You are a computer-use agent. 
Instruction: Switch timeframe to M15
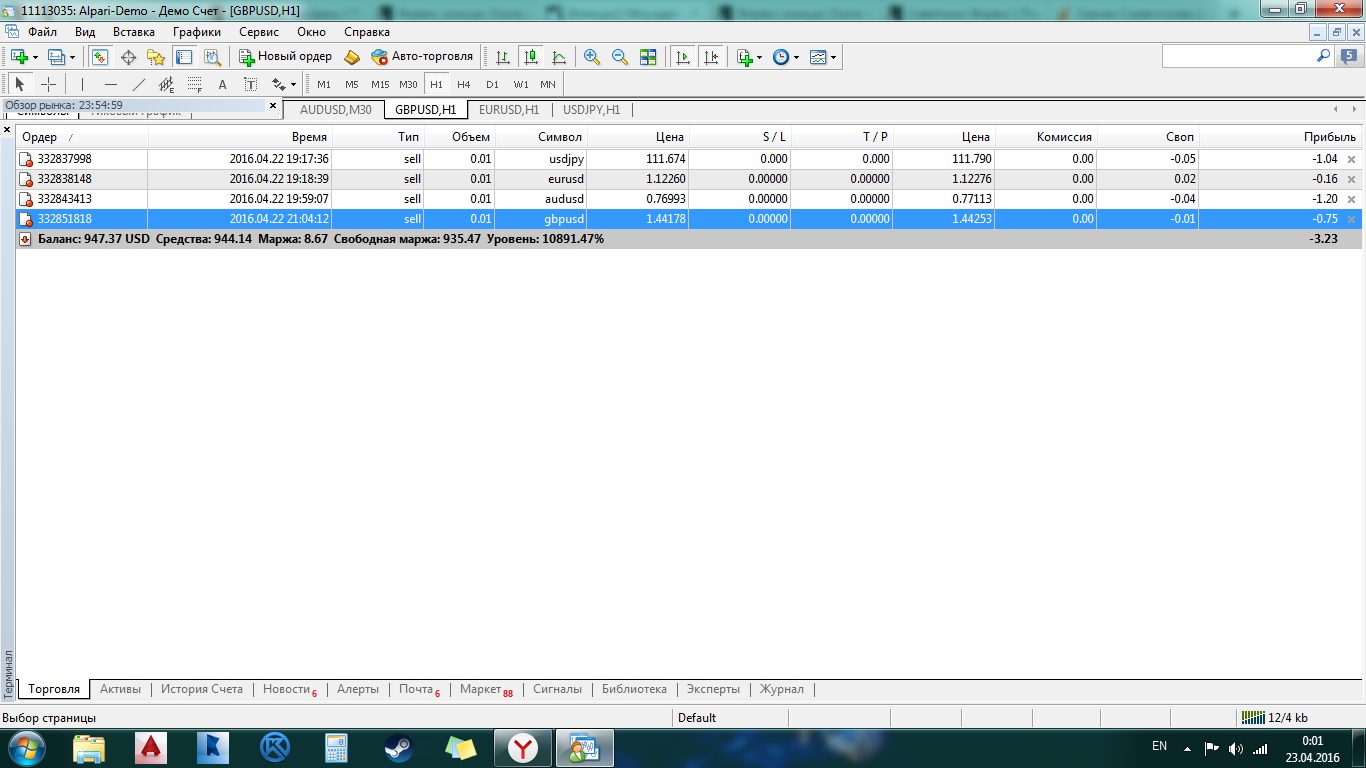(380, 84)
